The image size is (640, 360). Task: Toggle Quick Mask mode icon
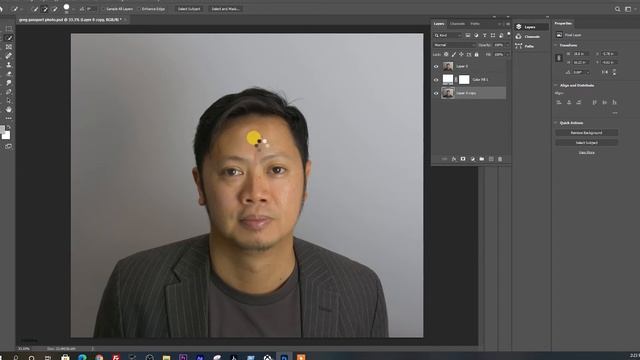pos(9,146)
